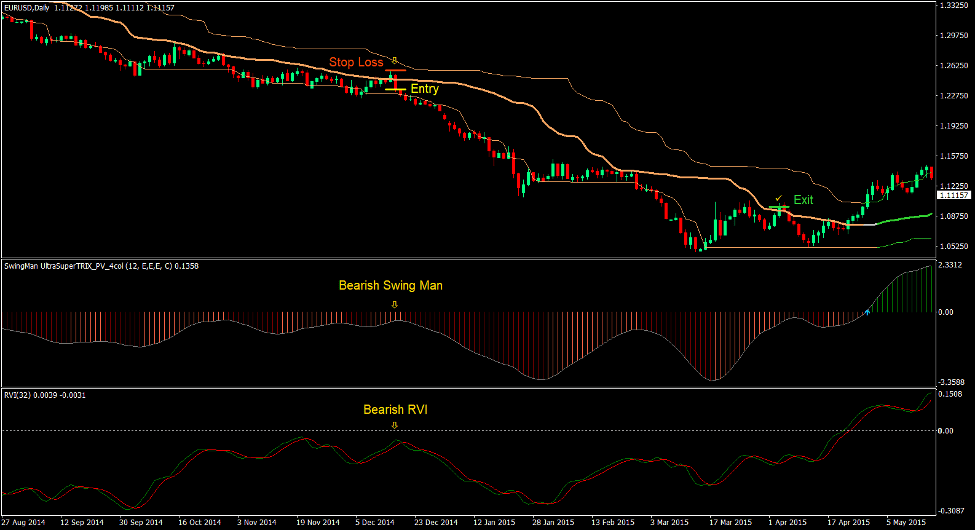Click the 1.26250 price axis level

(954, 65)
